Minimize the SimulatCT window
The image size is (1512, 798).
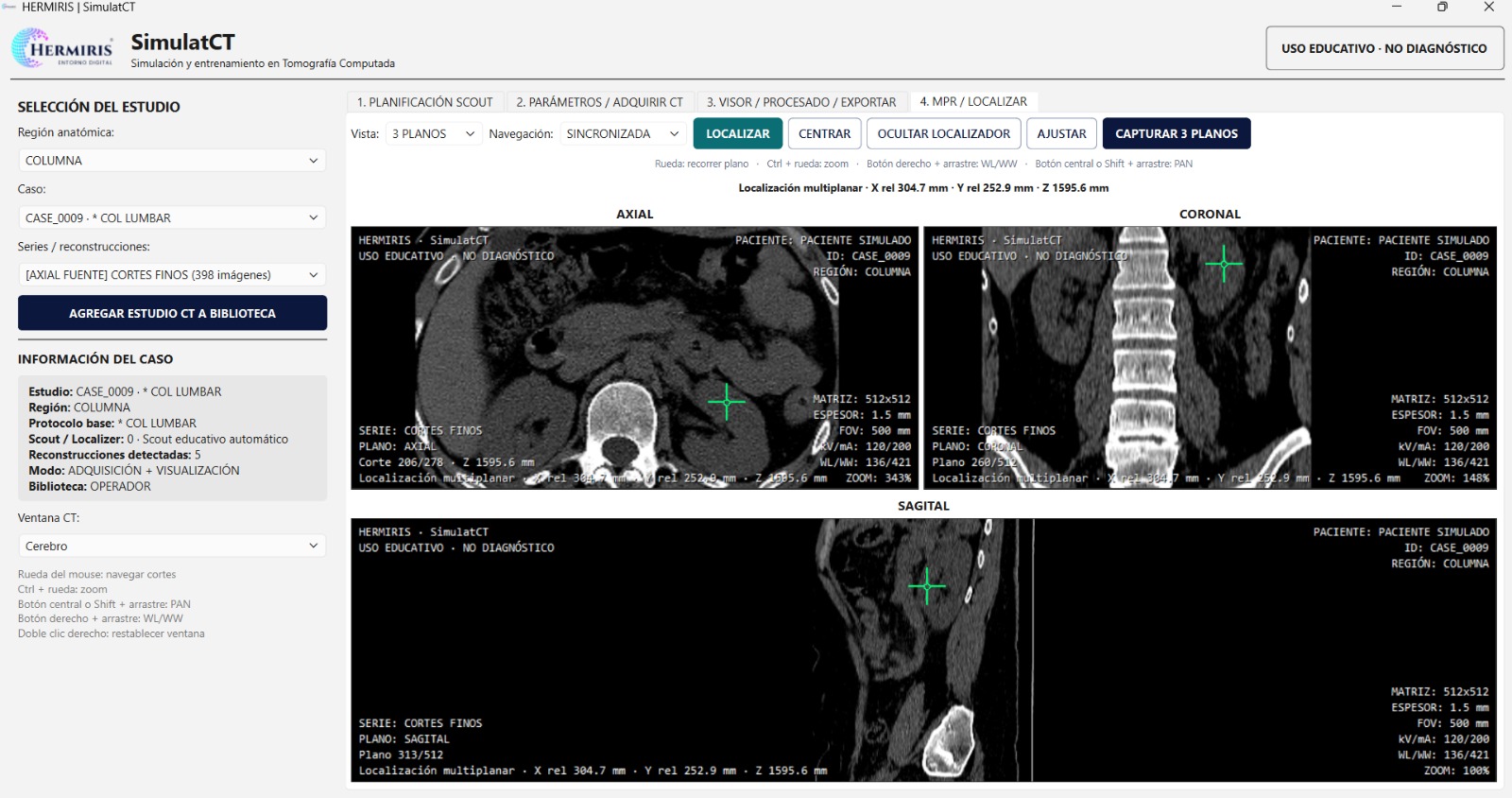tap(1397, 8)
